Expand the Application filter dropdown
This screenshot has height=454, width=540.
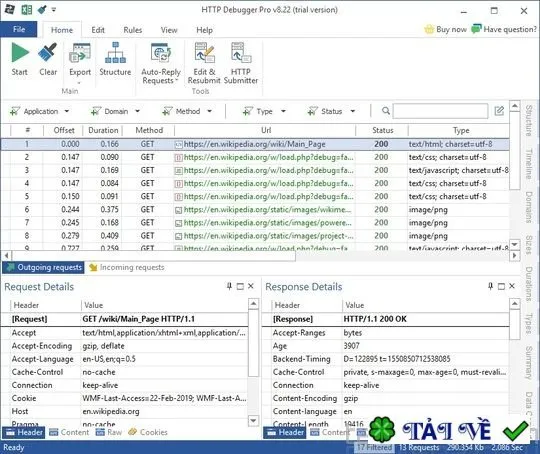point(67,111)
